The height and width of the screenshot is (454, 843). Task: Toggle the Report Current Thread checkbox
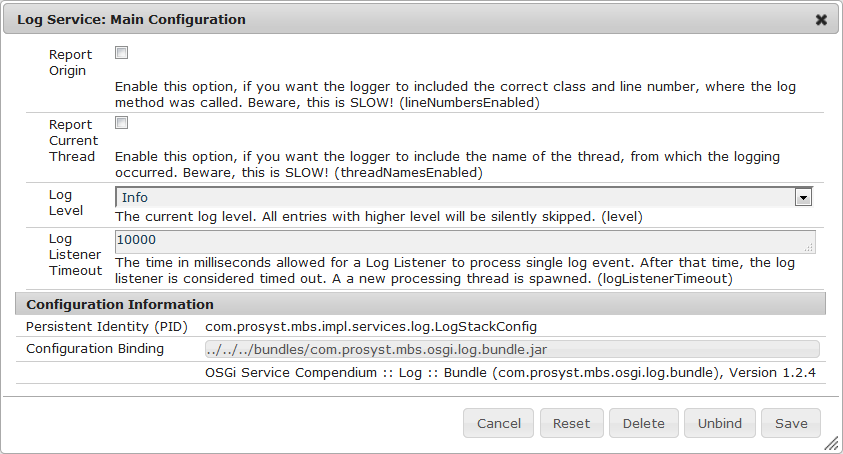121,123
